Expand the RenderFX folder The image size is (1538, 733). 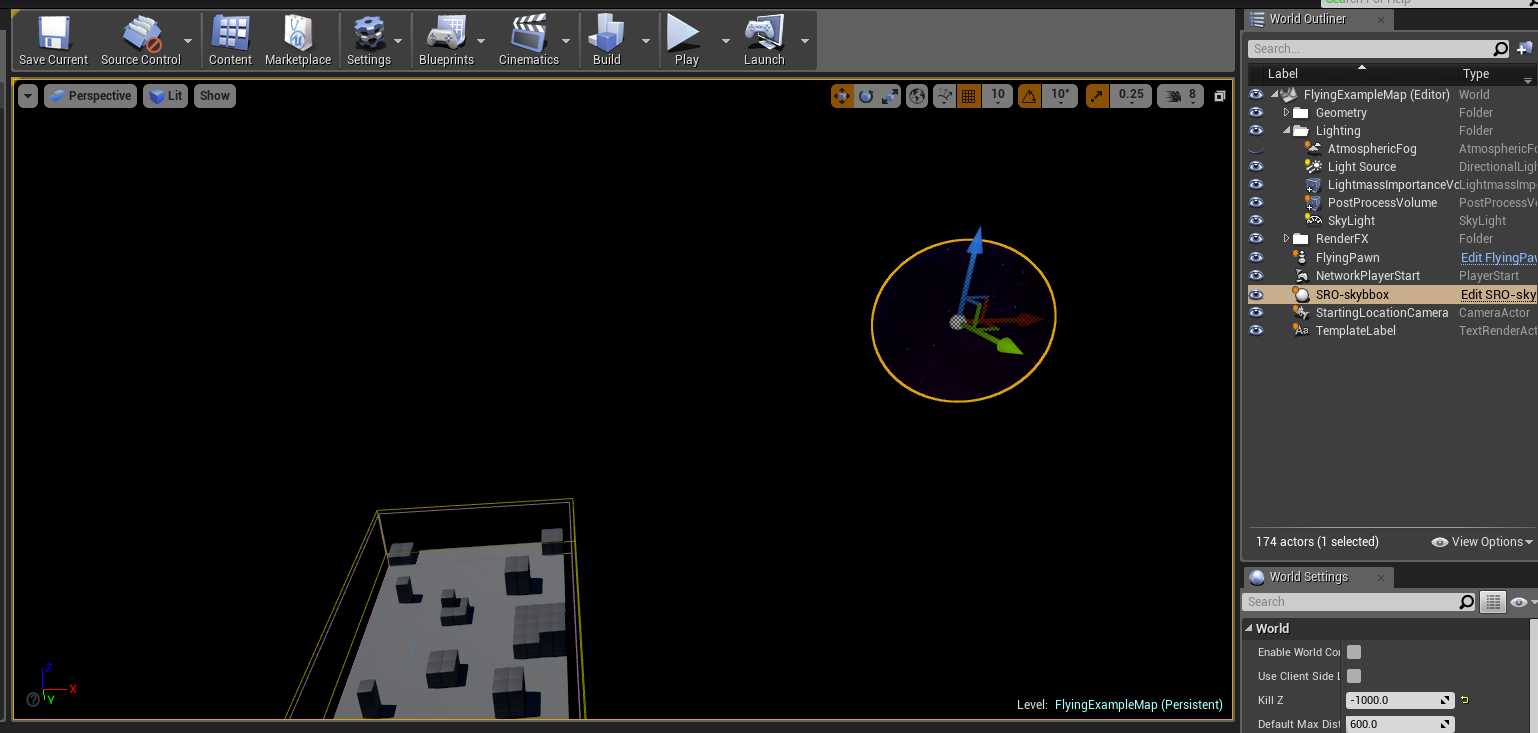(1286, 239)
